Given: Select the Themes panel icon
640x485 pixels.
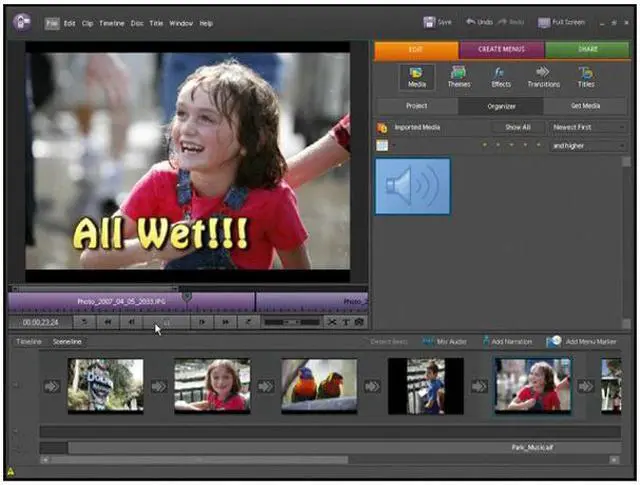Looking at the screenshot, I should click(x=459, y=77).
